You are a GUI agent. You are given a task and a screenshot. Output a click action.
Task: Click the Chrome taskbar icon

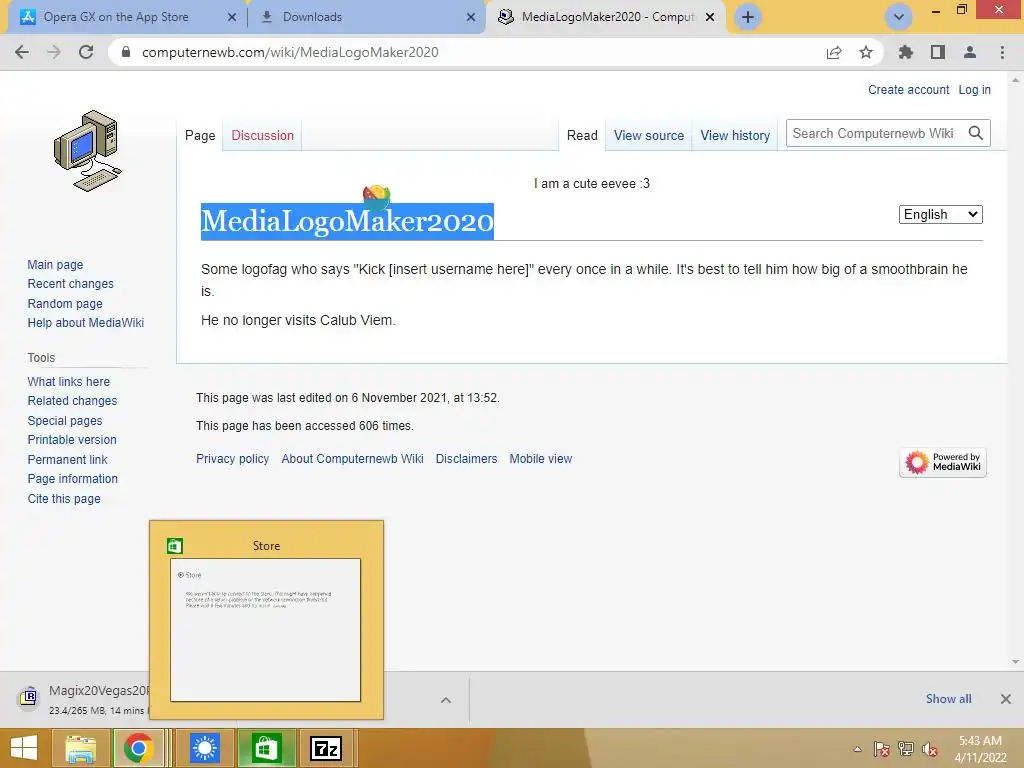tap(138, 748)
